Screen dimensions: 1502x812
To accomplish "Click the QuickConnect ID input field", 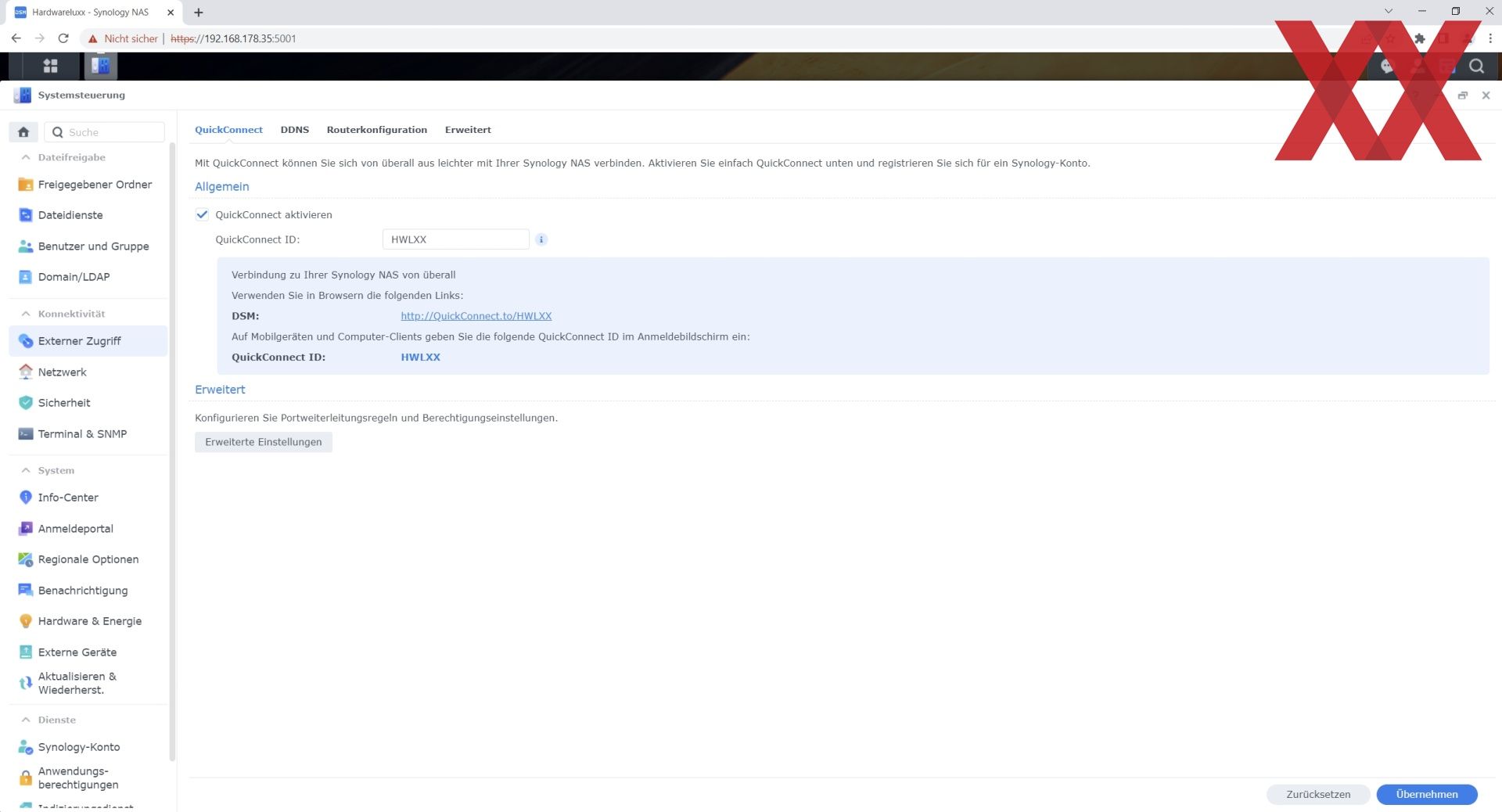I will [455, 239].
